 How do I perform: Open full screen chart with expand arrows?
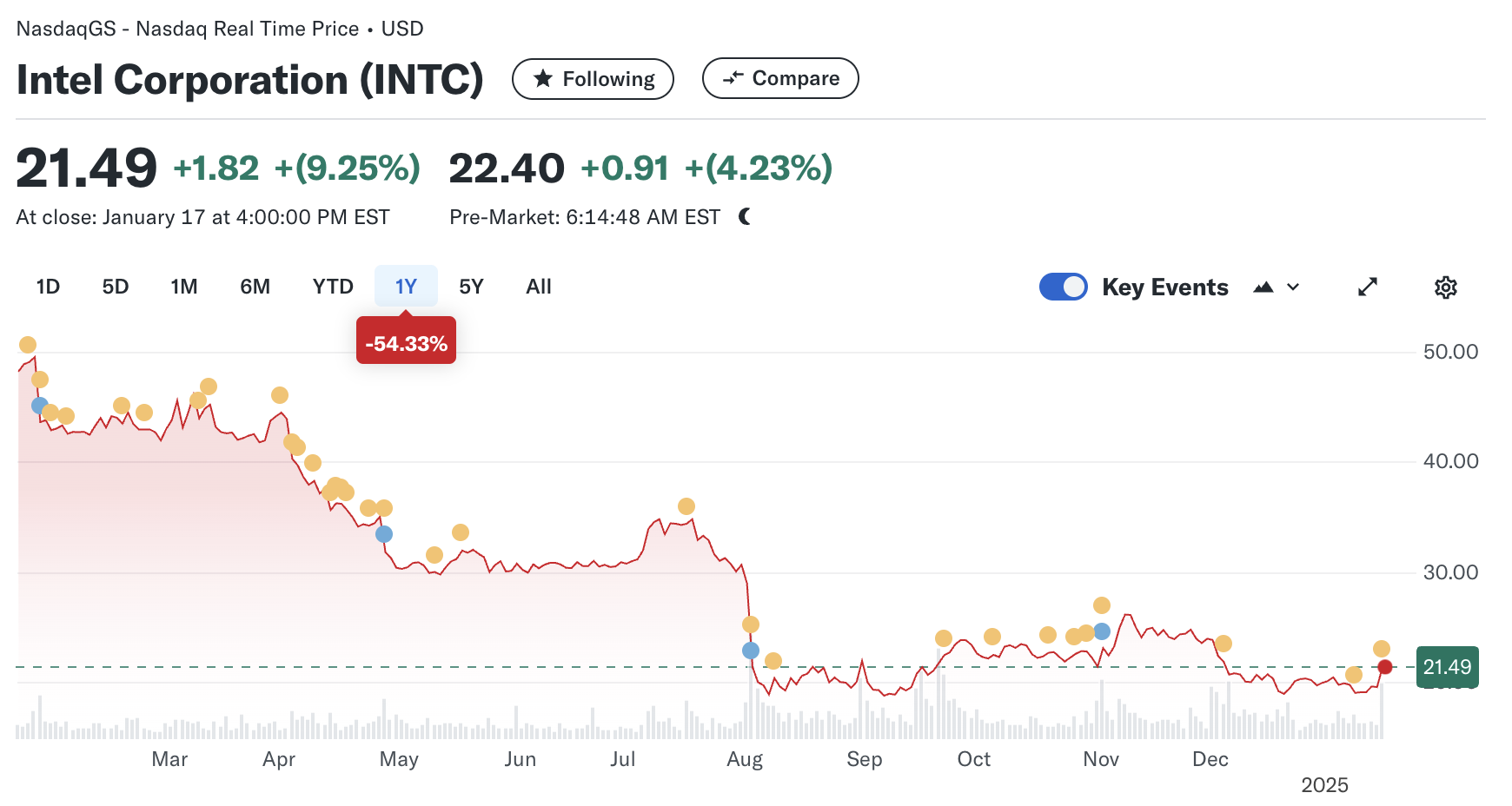click(1368, 287)
